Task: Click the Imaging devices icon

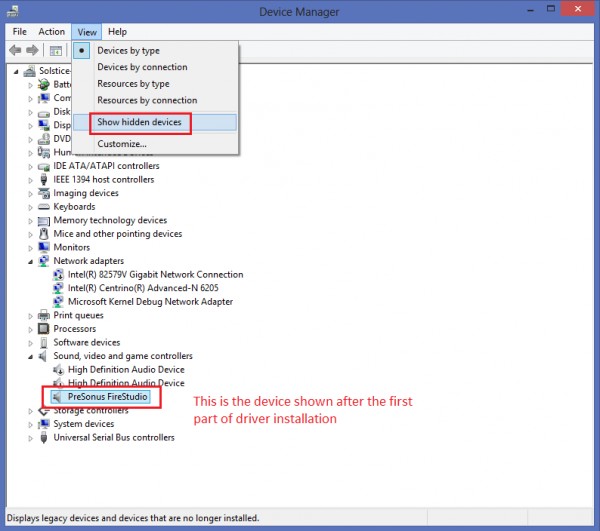Action: 44,193
